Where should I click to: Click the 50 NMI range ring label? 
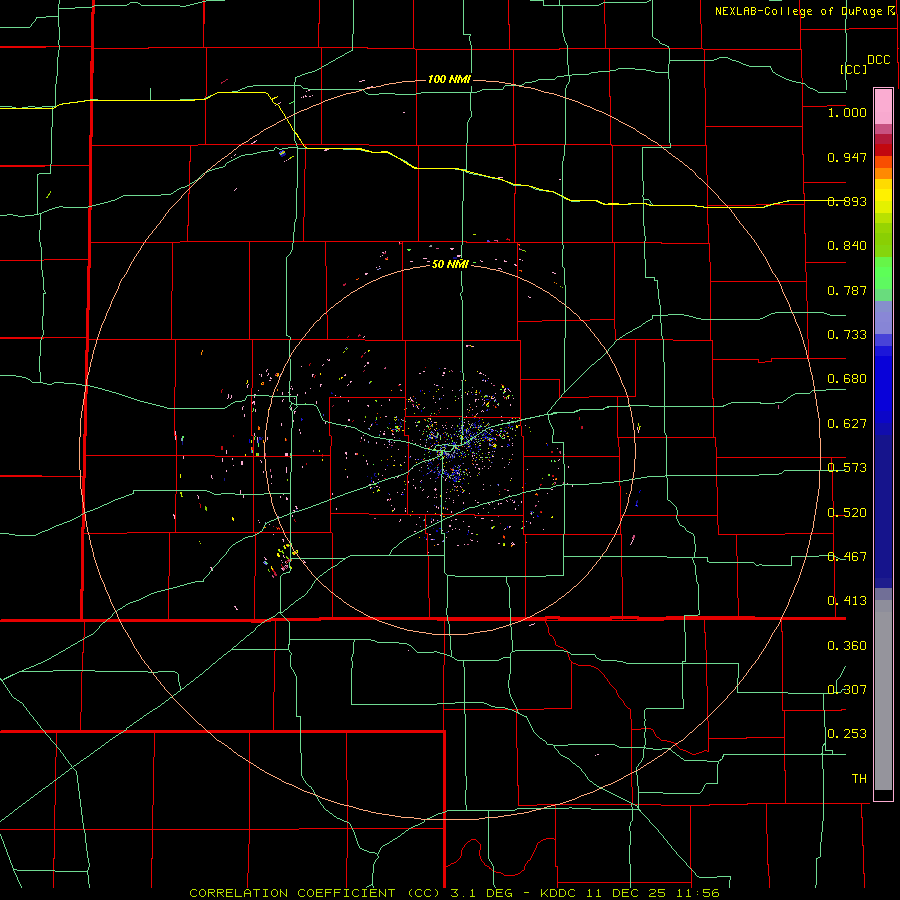(x=450, y=265)
